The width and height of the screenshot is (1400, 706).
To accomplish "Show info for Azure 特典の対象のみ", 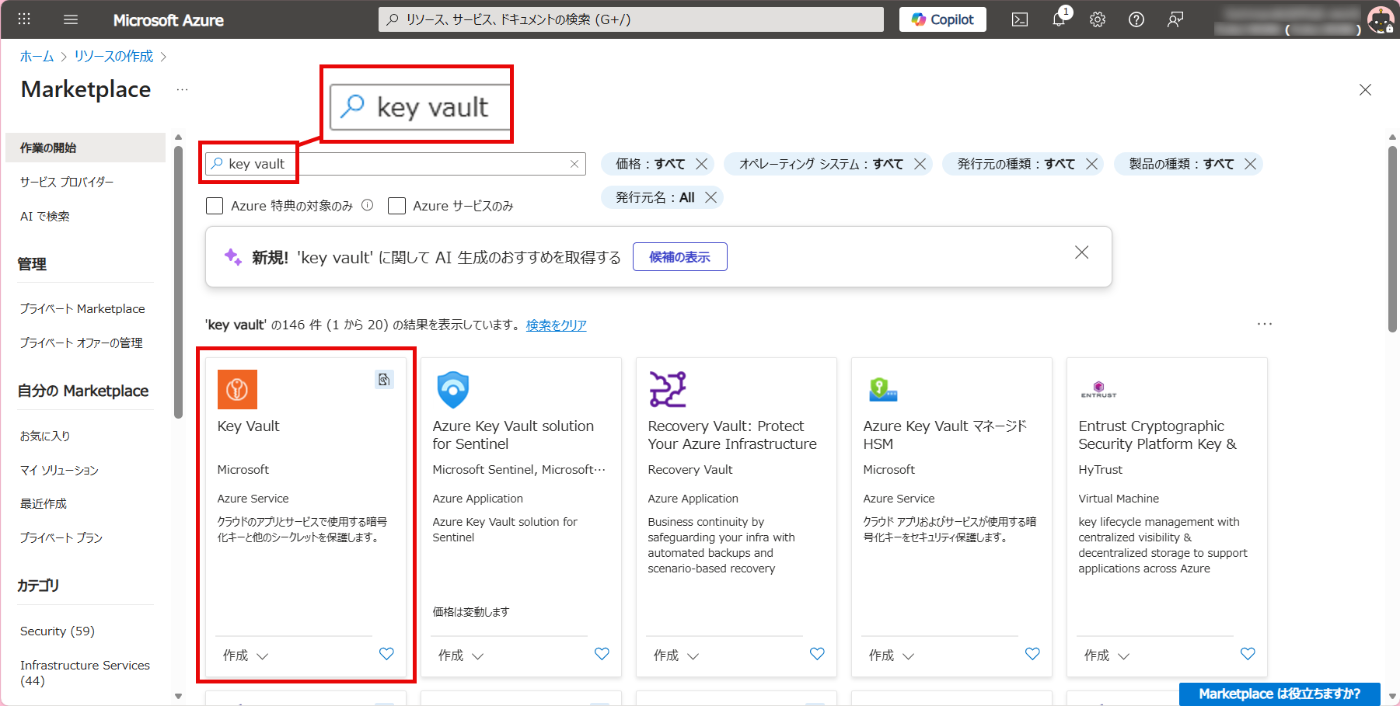I will click(x=367, y=205).
